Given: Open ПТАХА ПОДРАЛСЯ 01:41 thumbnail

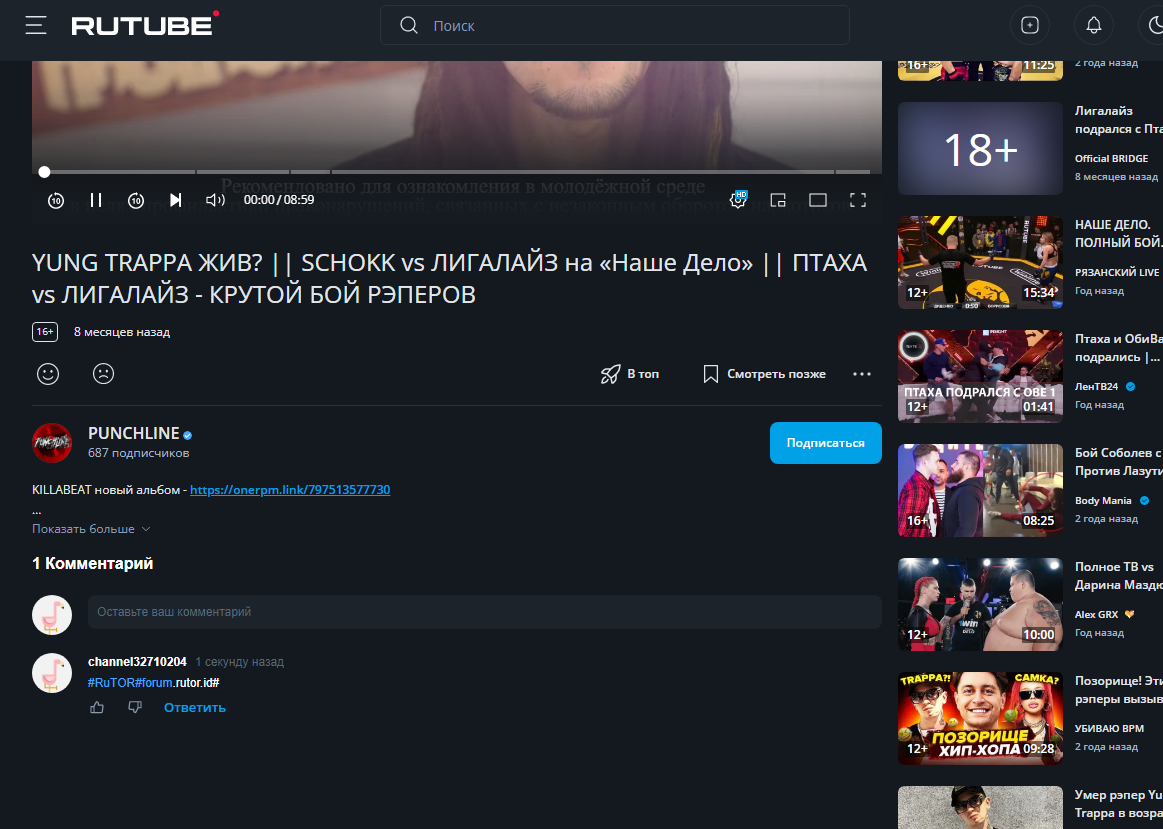Looking at the screenshot, I should click(x=981, y=377).
